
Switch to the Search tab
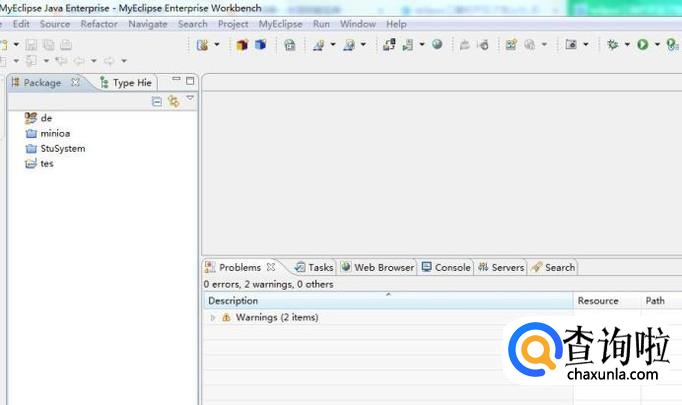click(554, 267)
